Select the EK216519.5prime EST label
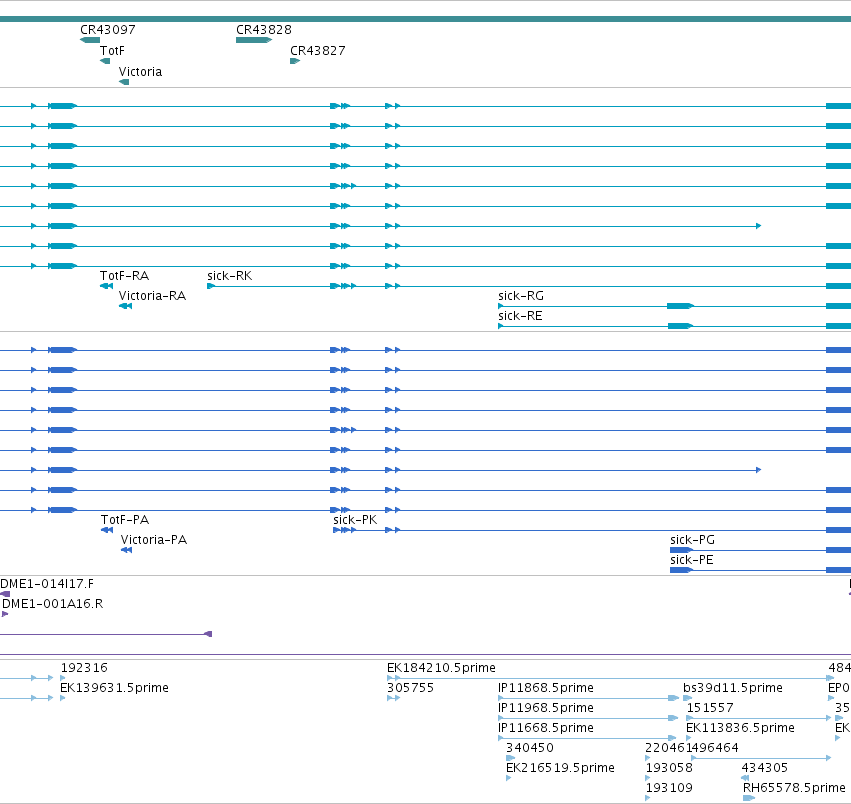The image size is (851, 804). (560, 768)
